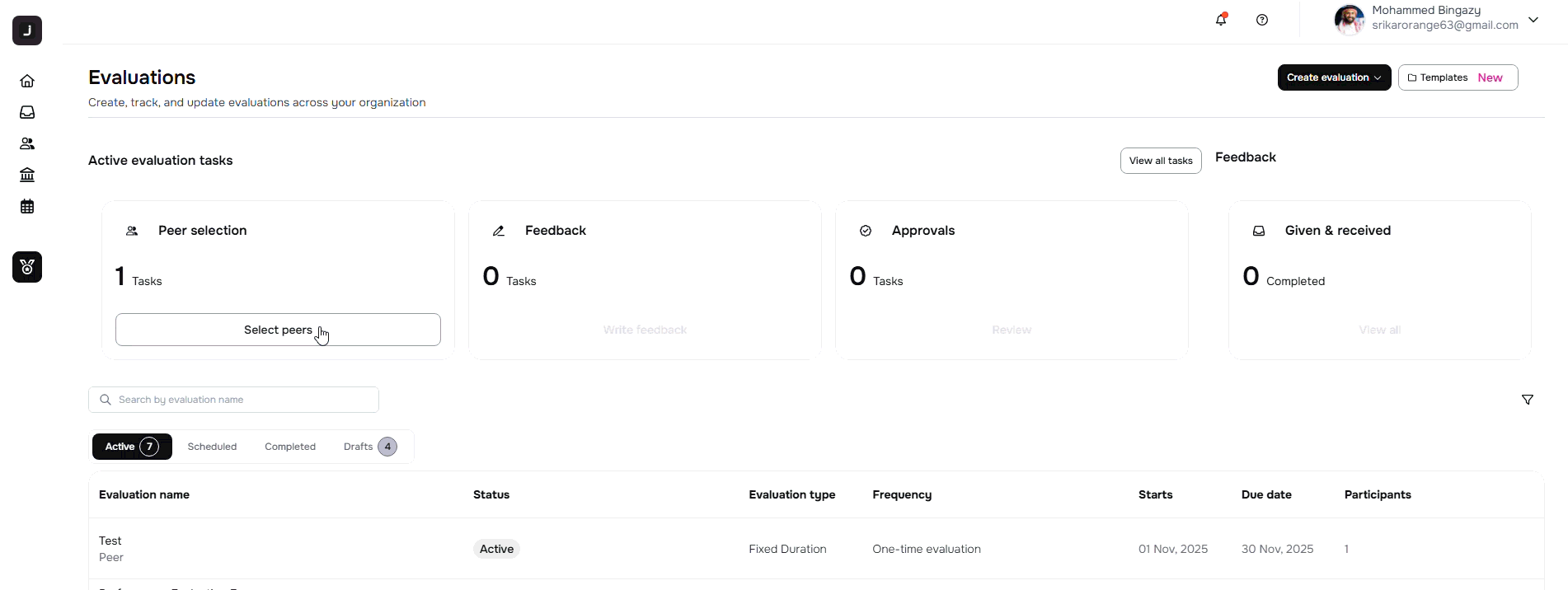Open the notifications bell
The width and height of the screenshot is (1568, 590).
coord(1221,20)
